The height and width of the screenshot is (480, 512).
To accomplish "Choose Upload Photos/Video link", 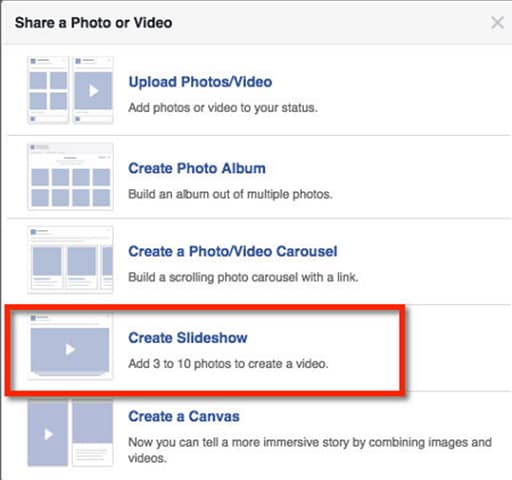I will [x=200, y=82].
